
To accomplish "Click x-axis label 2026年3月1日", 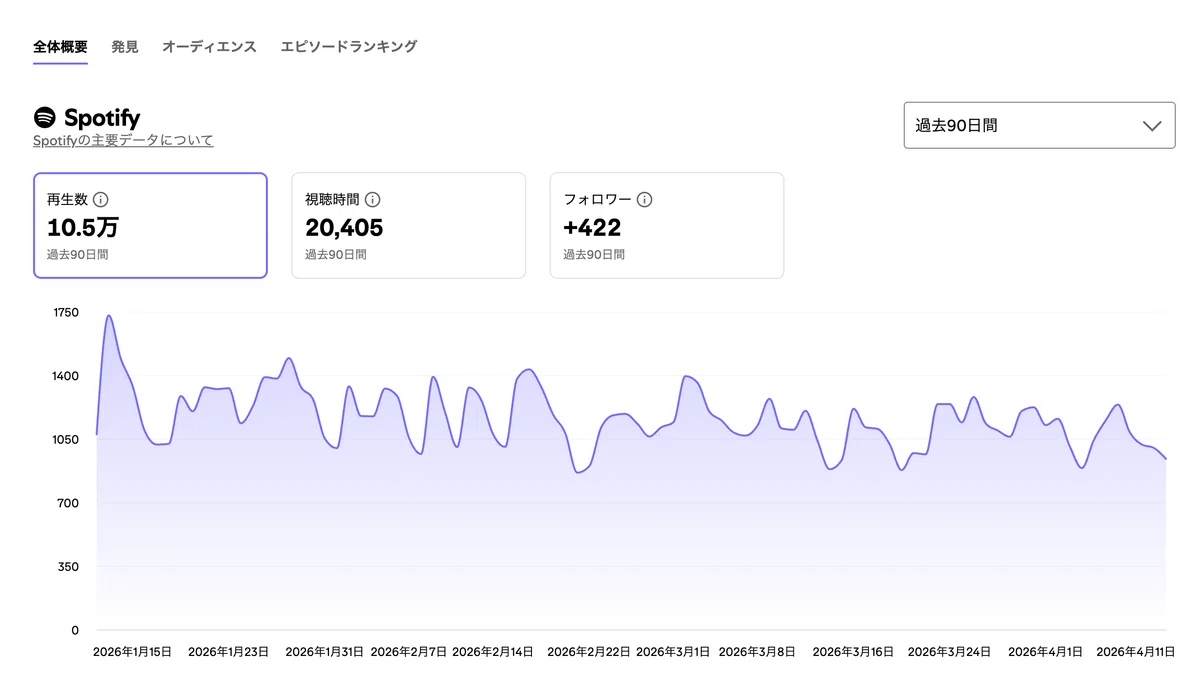I will click(x=673, y=652).
